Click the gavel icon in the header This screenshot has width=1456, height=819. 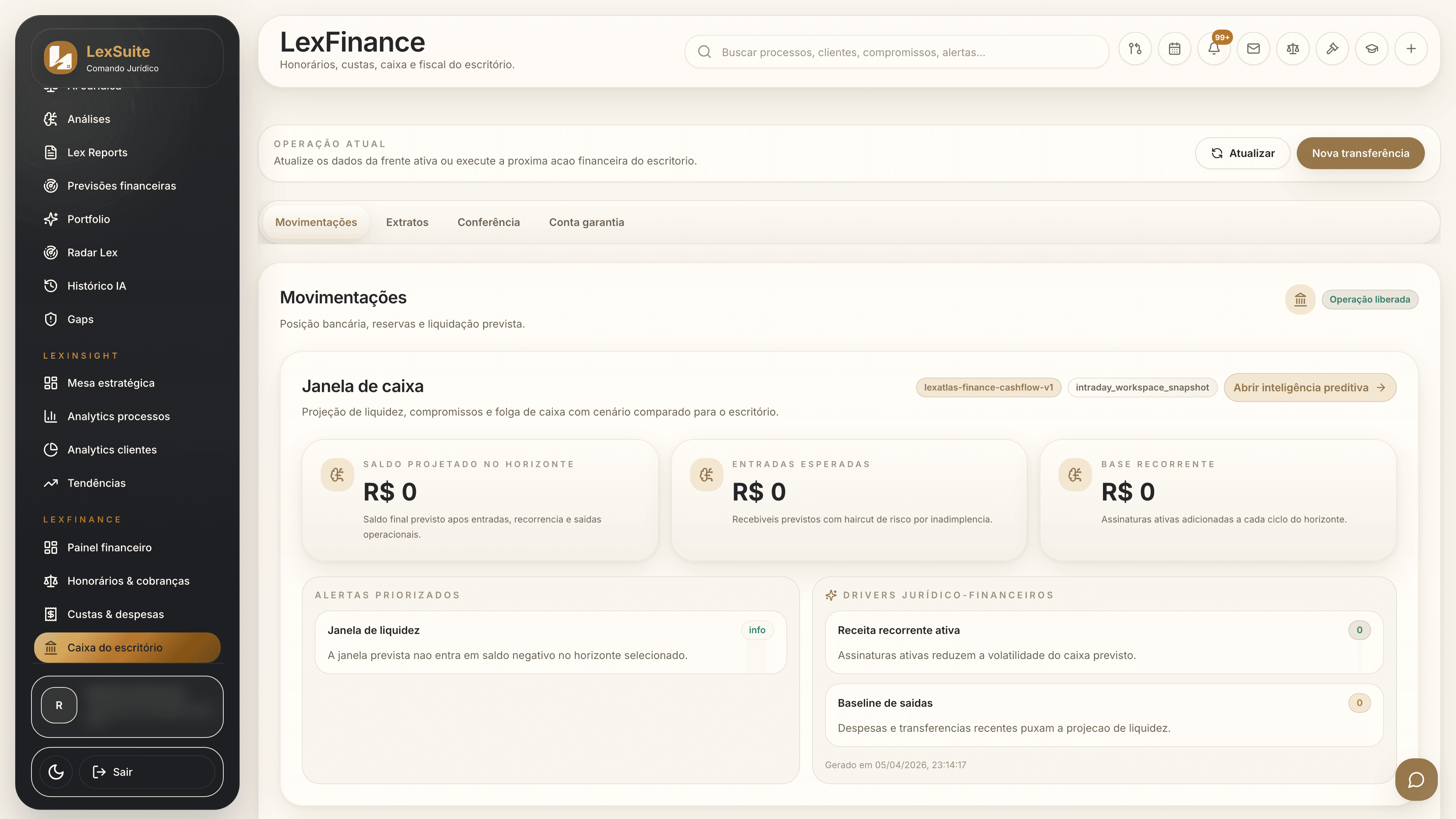pos(1332,49)
